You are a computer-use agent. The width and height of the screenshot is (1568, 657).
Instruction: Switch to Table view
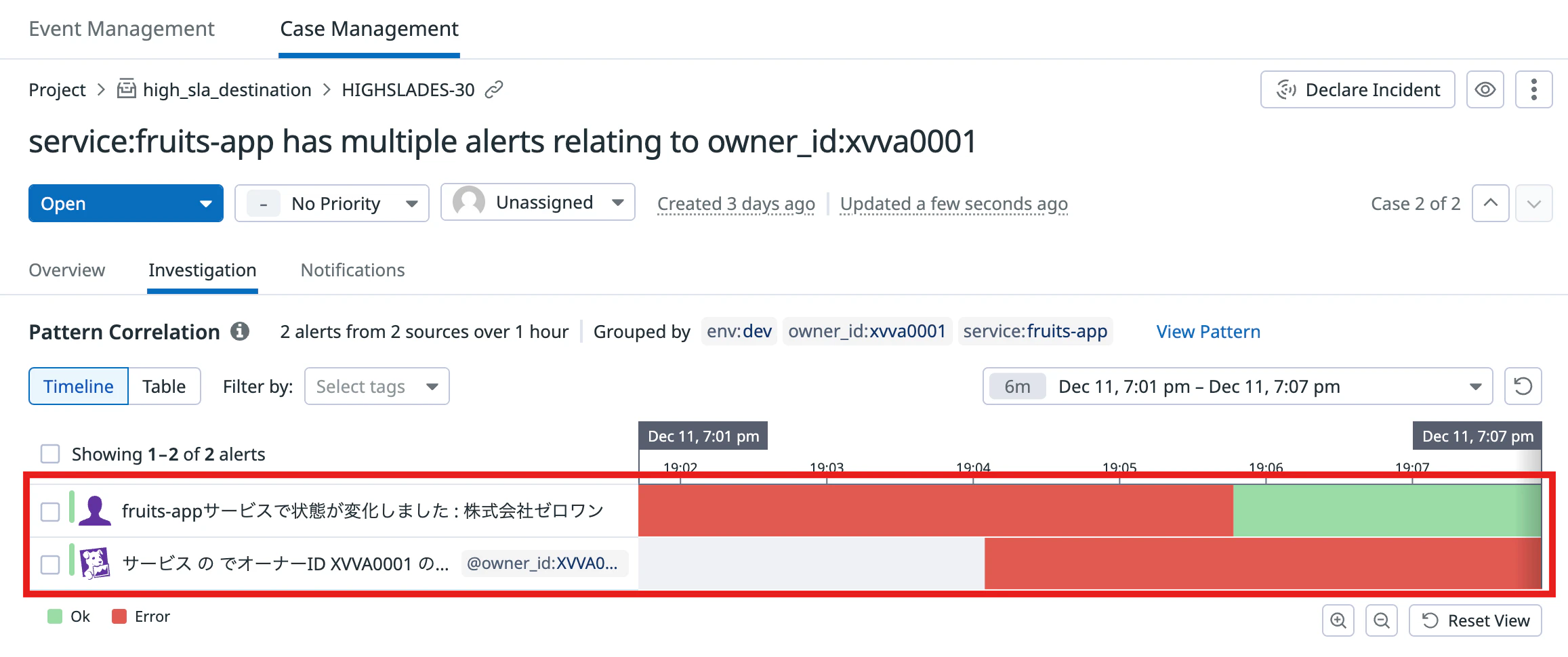click(x=164, y=386)
